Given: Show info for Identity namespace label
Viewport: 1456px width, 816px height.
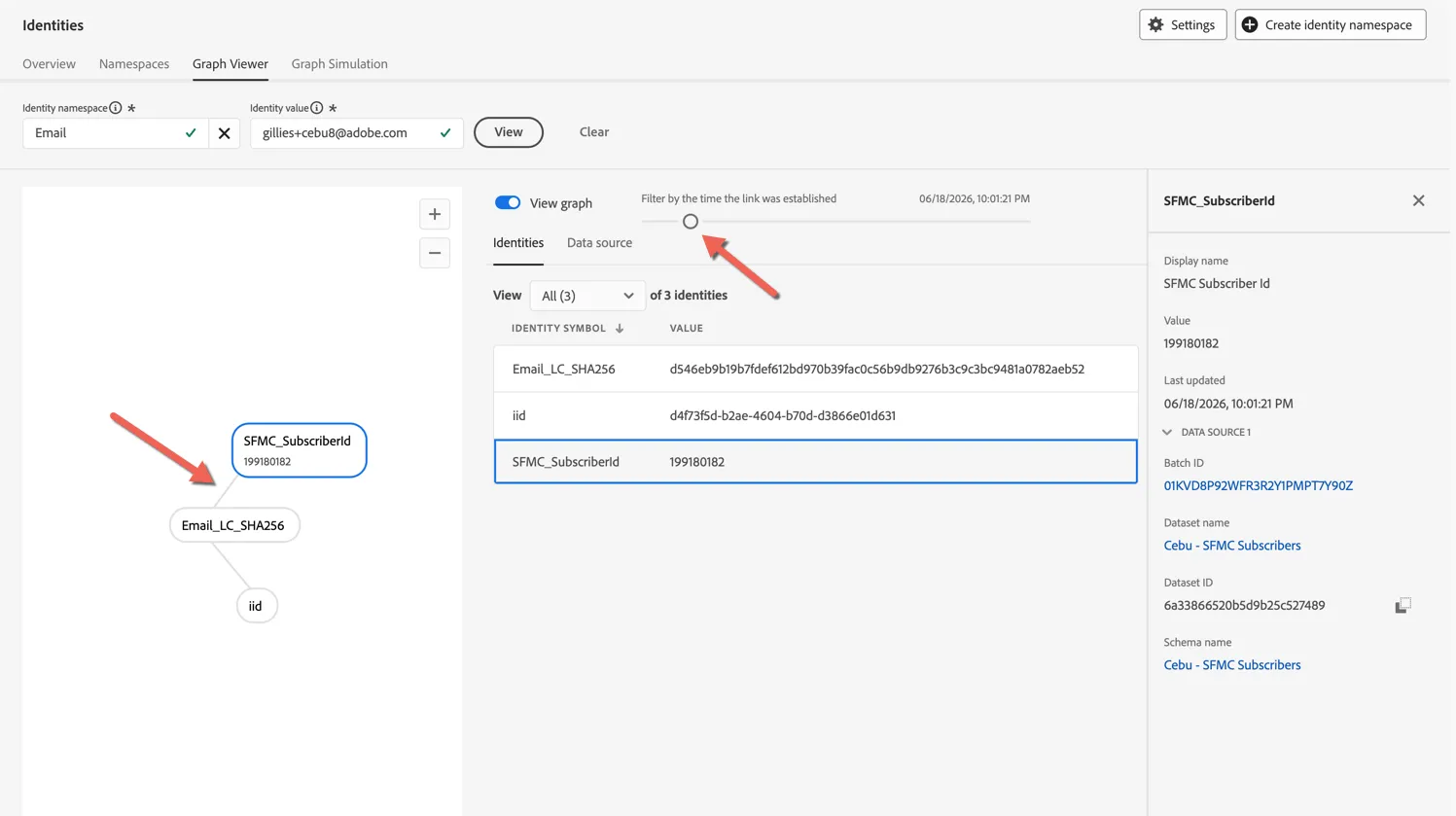Looking at the screenshot, I should tap(116, 108).
